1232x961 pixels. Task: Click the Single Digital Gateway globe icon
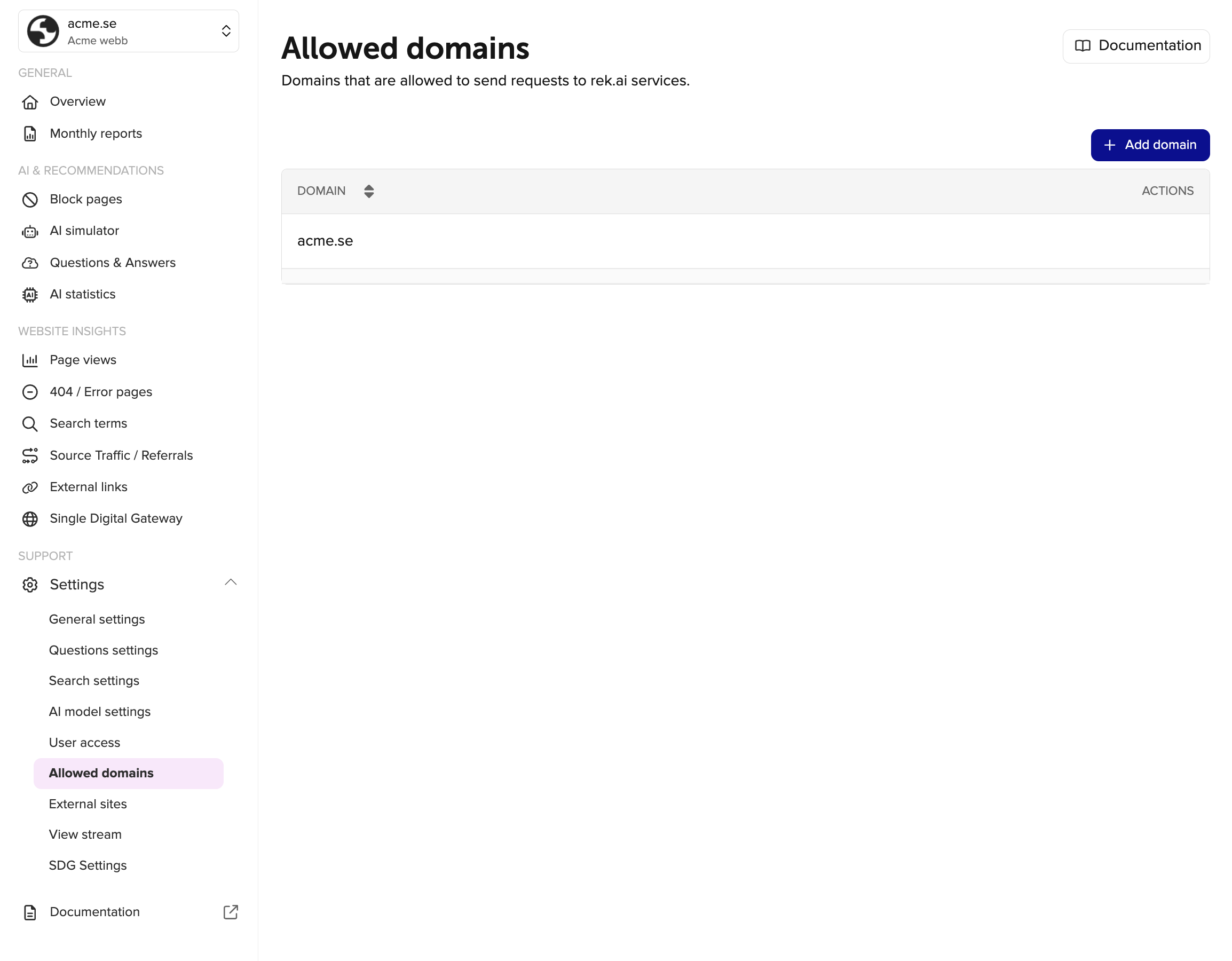[x=30, y=518]
